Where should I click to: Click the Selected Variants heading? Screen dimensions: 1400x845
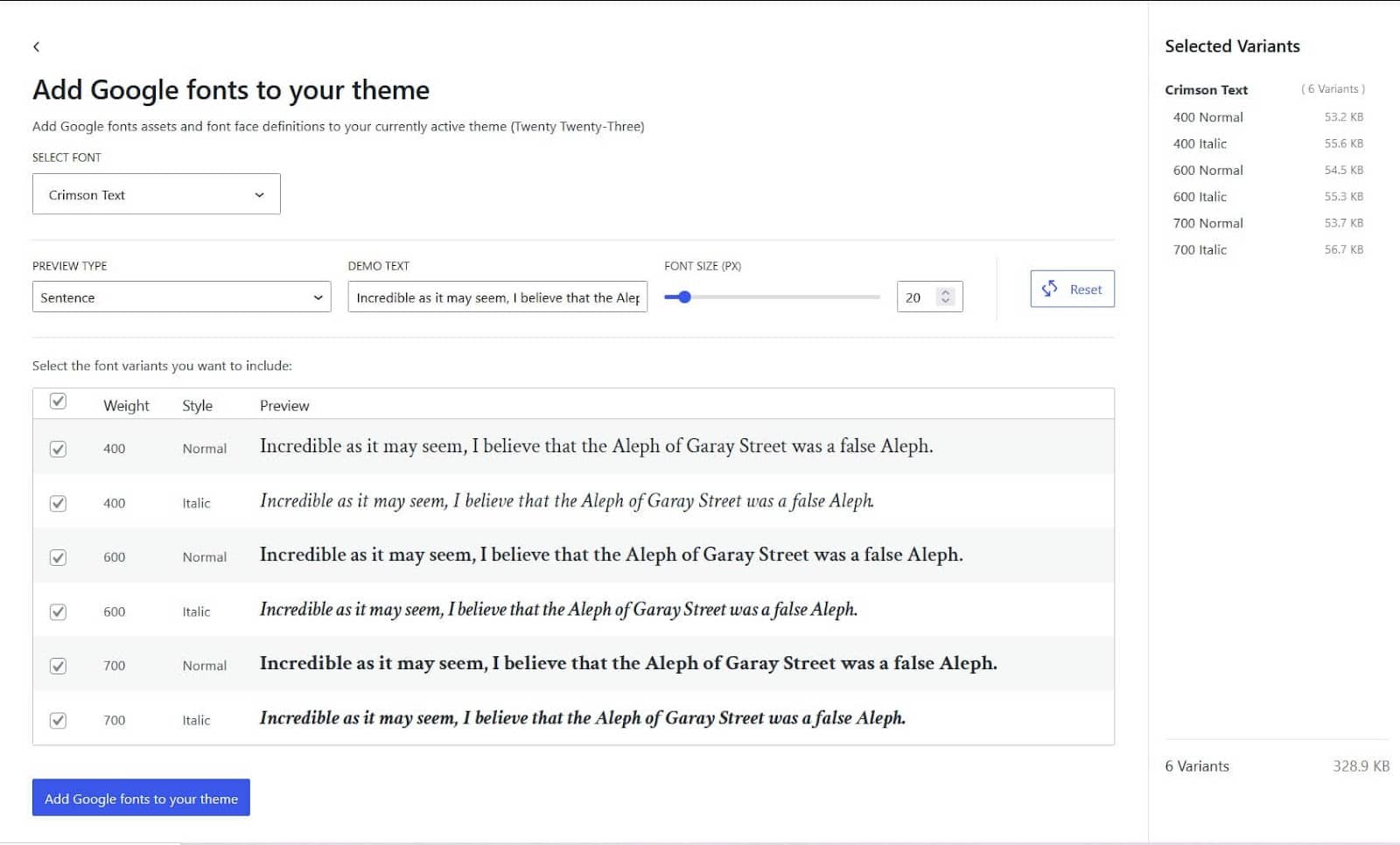1232,45
